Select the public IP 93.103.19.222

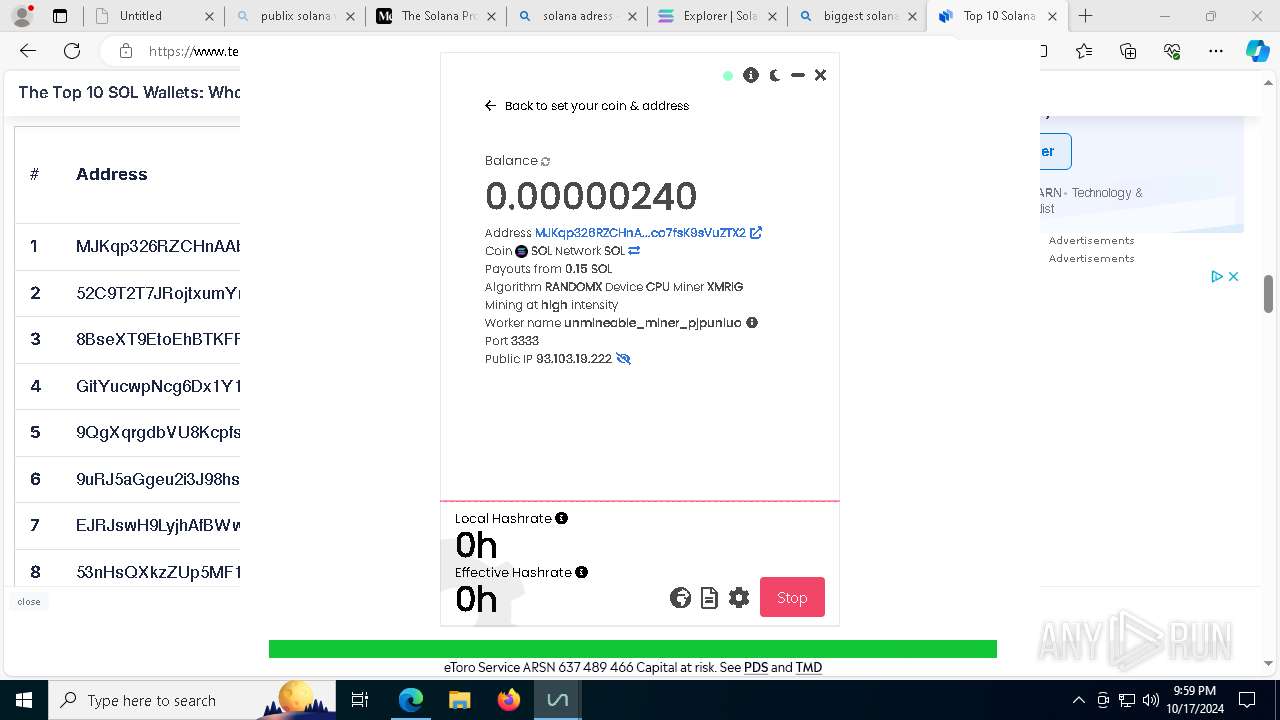[x=574, y=359]
